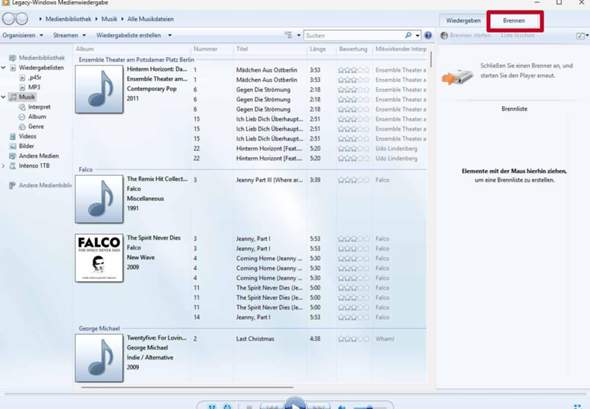Open the Wiedergabeliste erstellen dropdown arrow
Viewport: 590px width, 409px height.
[170, 35]
